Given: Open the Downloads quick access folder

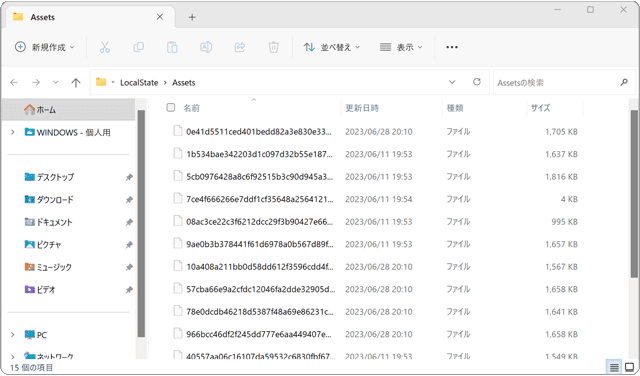Looking at the screenshot, I should tap(49, 200).
